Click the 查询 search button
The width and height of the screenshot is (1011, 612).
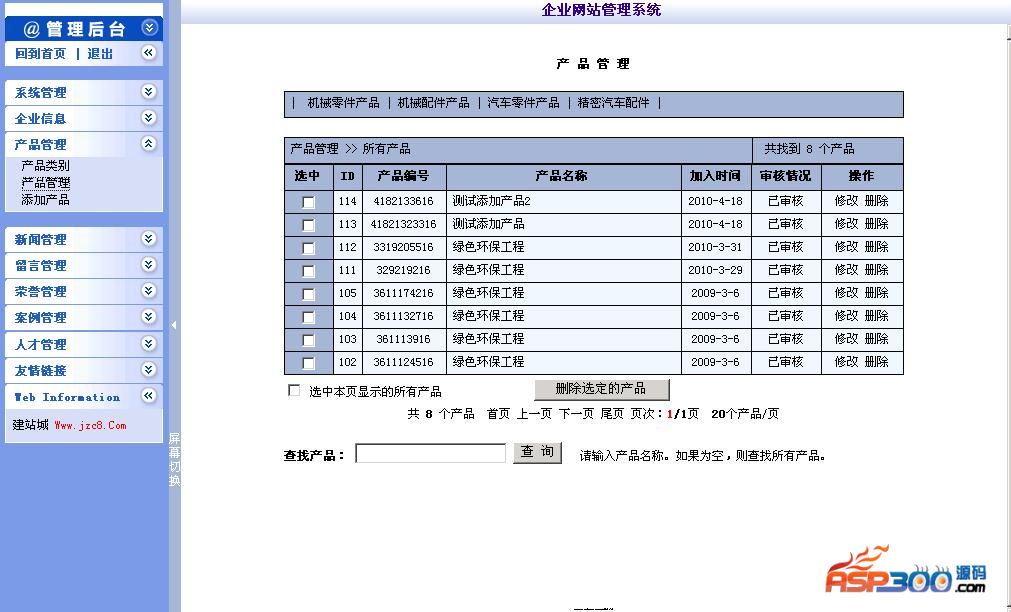pos(537,453)
